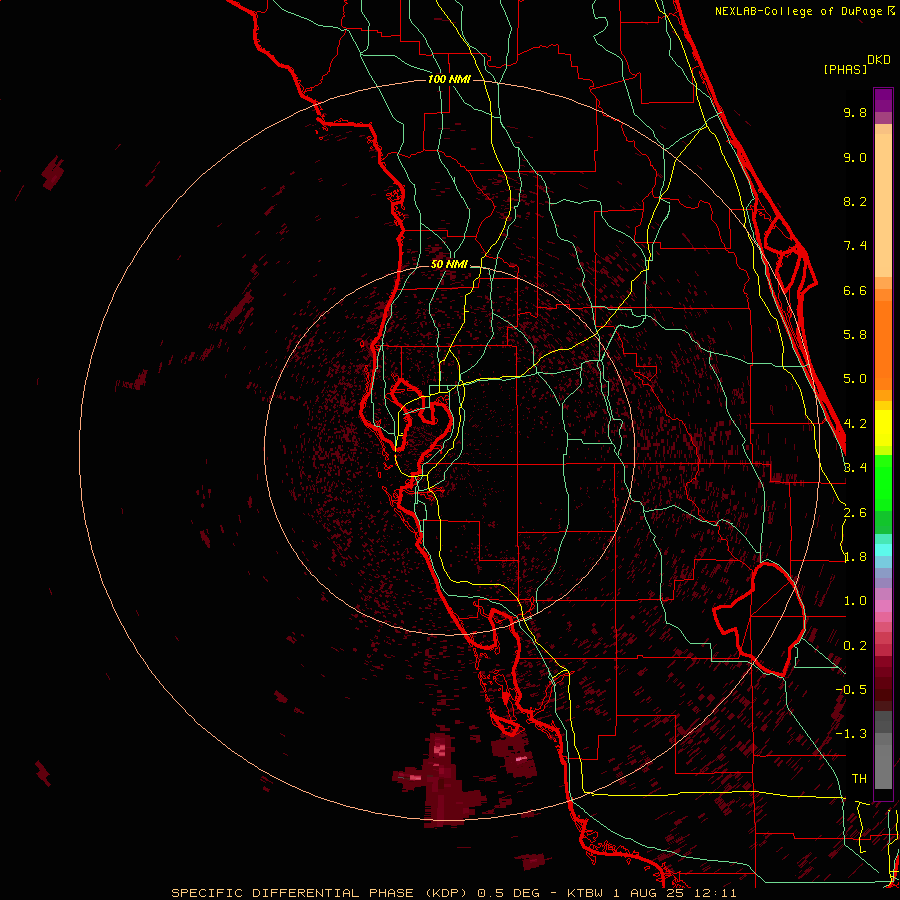The image size is (900, 900).
Task: Click the 7.4 value on color scale
Action: 855,246
